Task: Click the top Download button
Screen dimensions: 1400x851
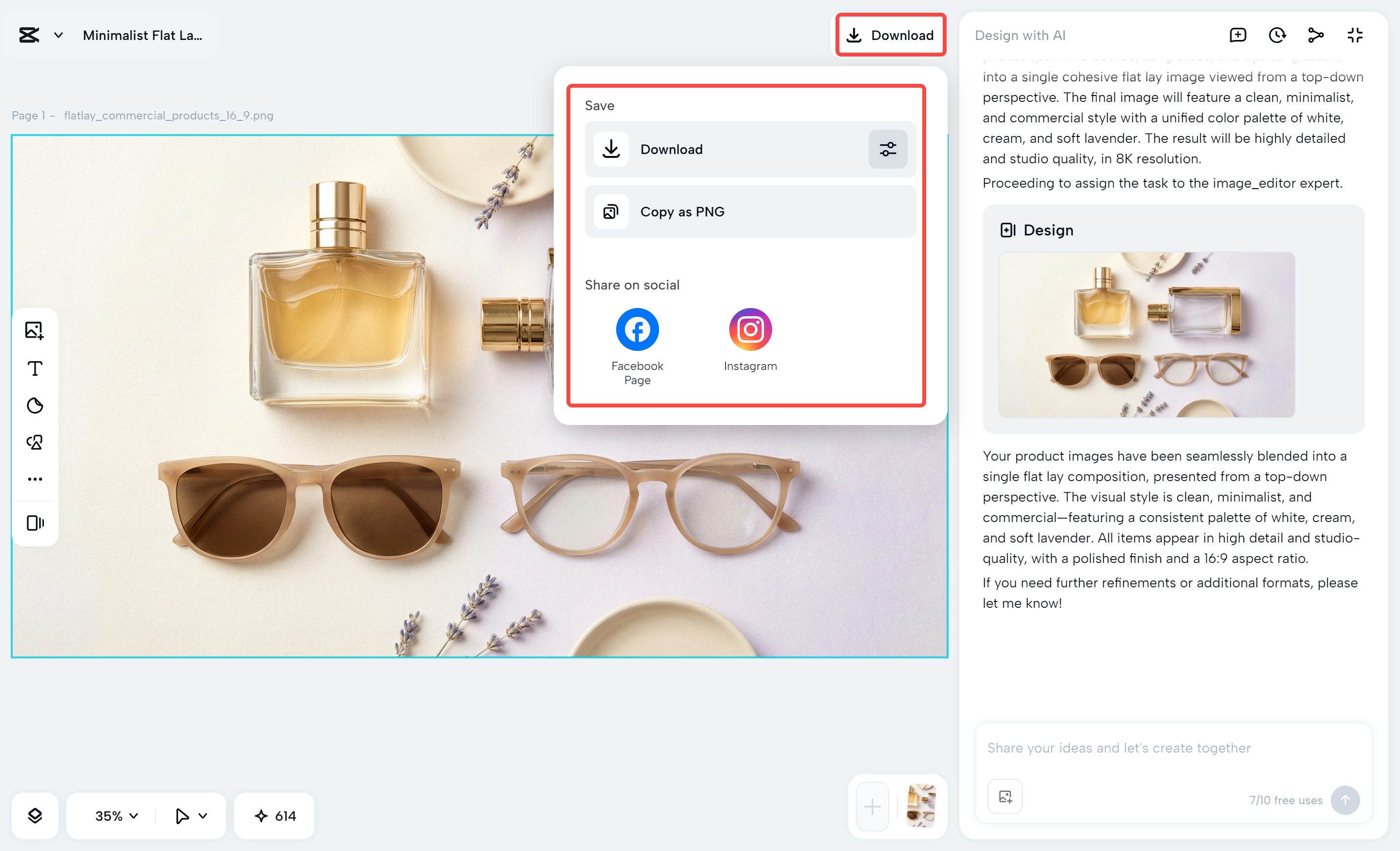Action: [890, 35]
